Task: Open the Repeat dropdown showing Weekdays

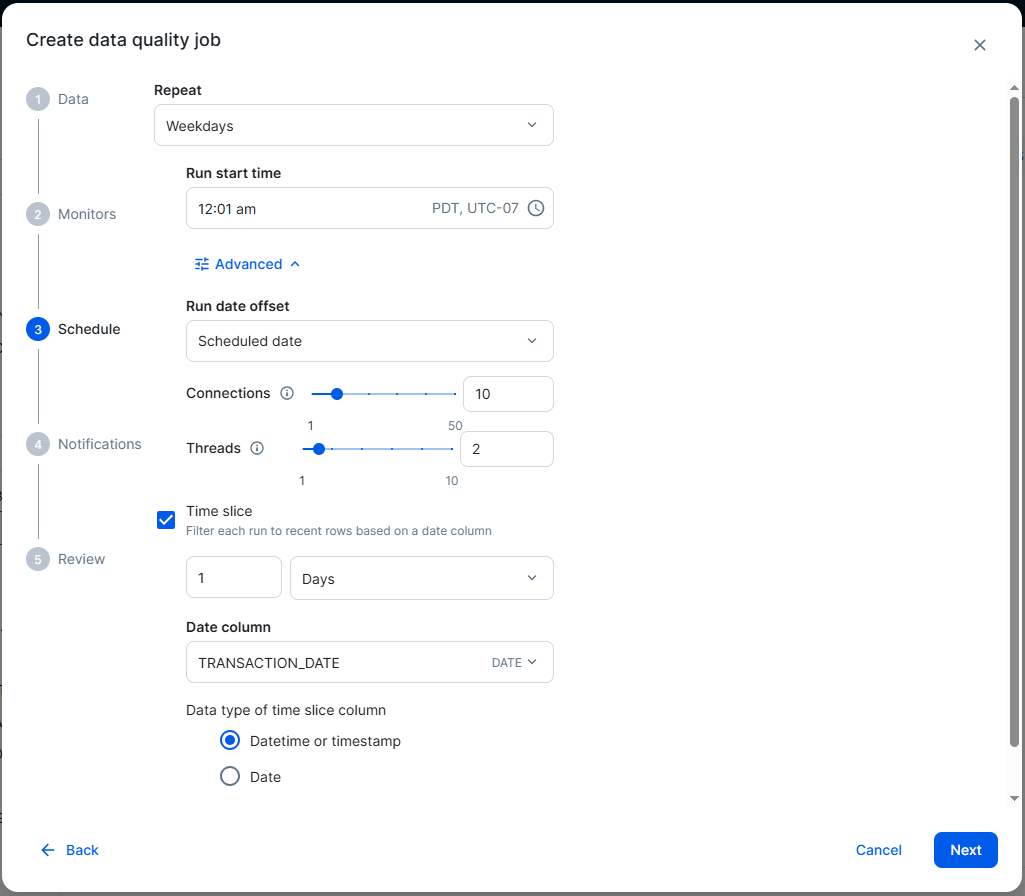Action: pyautogui.click(x=353, y=124)
